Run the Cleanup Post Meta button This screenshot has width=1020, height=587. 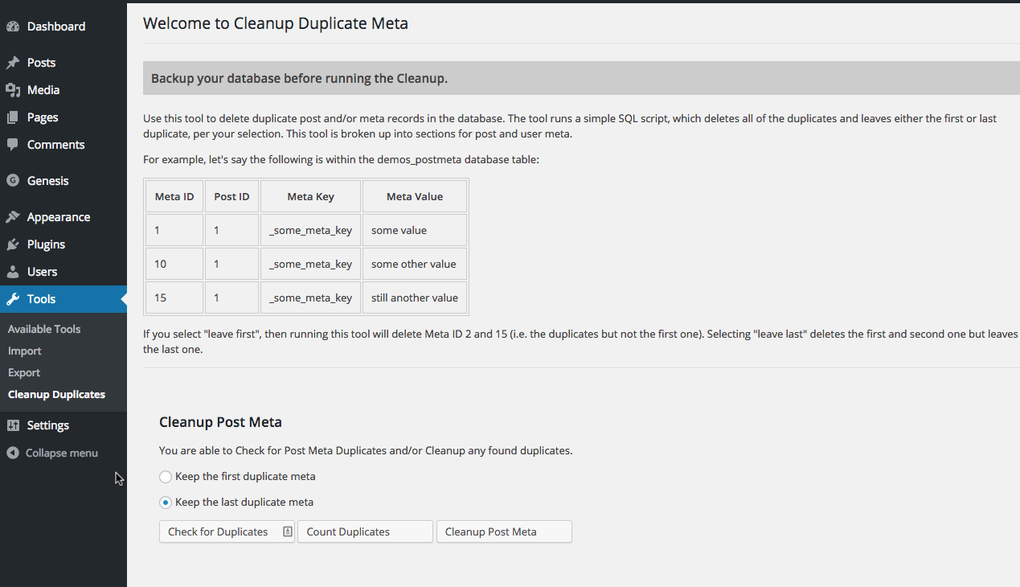coord(504,532)
